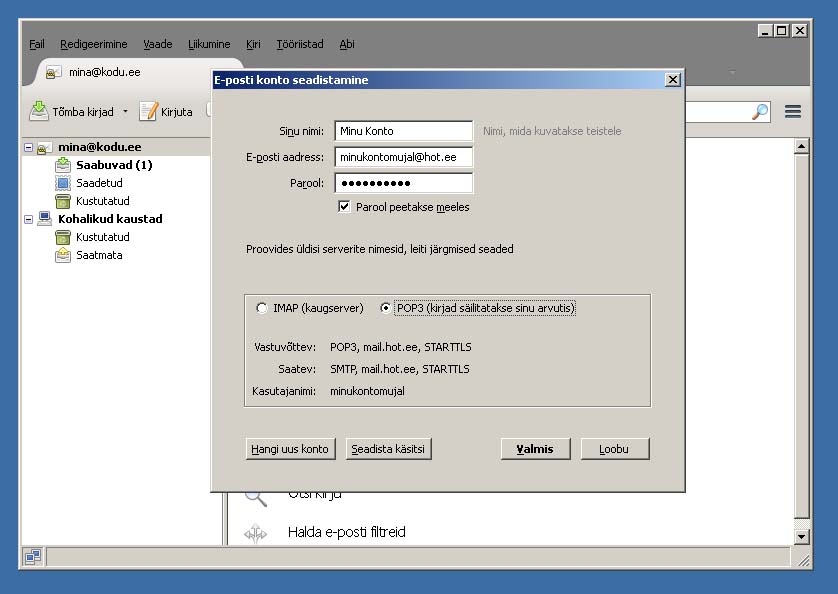Screen dimensions: 838x594
Task: Click the mail icon on mina@kodu.ee tab
Action: pyautogui.click(x=53, y=72)
